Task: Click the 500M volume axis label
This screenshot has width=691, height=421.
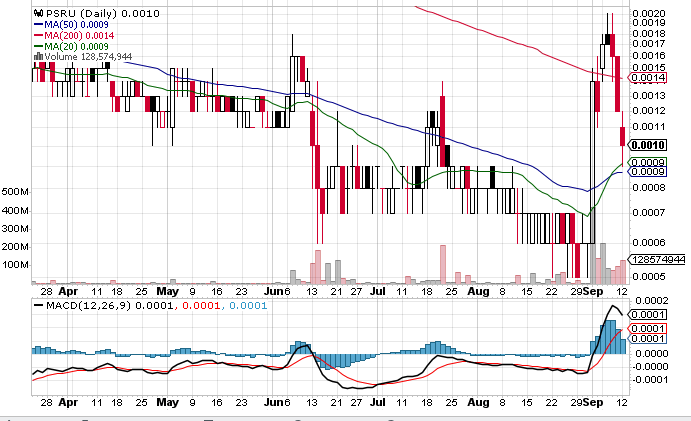Action: pos(15,192)
